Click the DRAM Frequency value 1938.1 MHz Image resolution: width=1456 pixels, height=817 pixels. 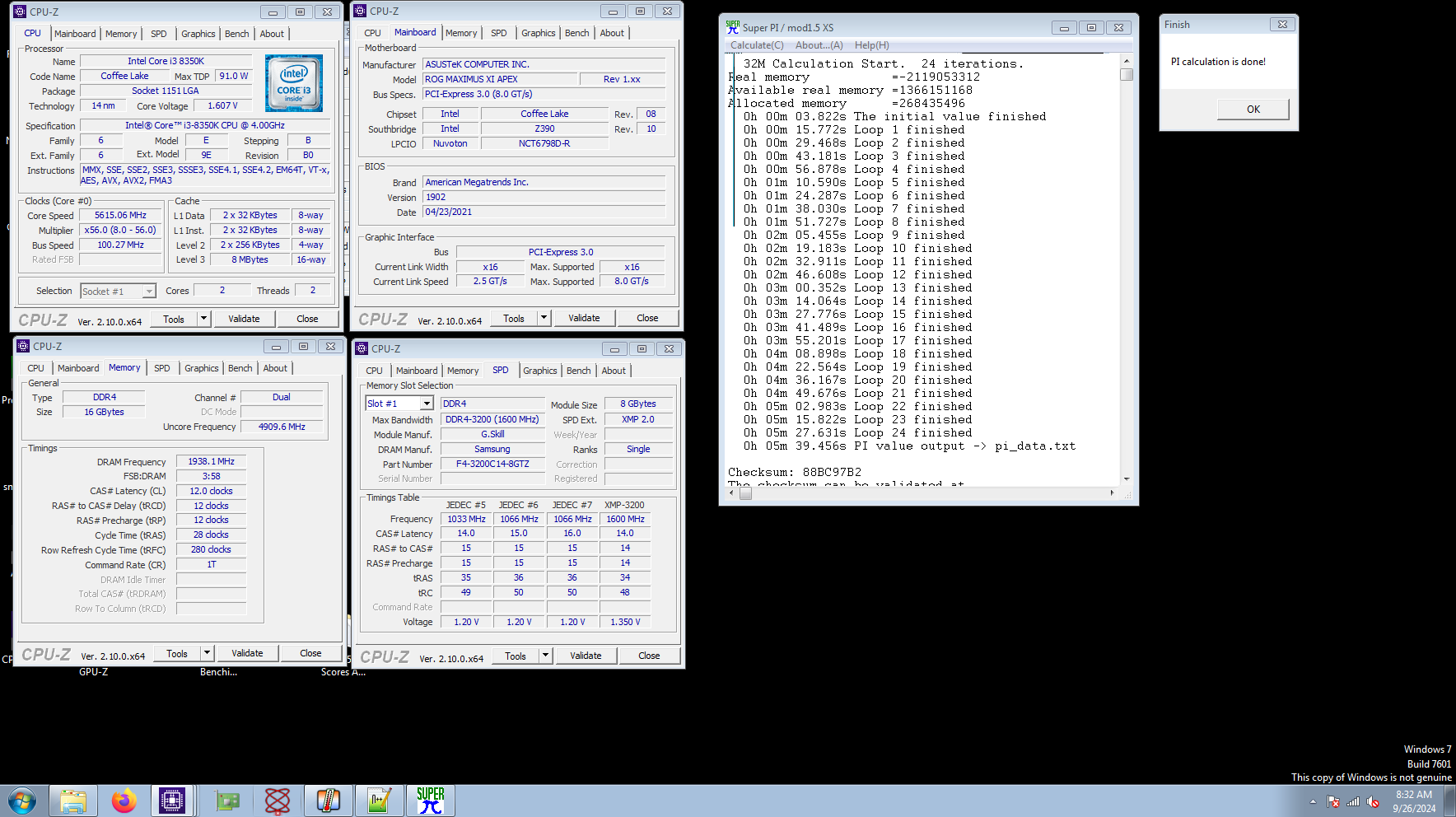click(x=211, y=461)
